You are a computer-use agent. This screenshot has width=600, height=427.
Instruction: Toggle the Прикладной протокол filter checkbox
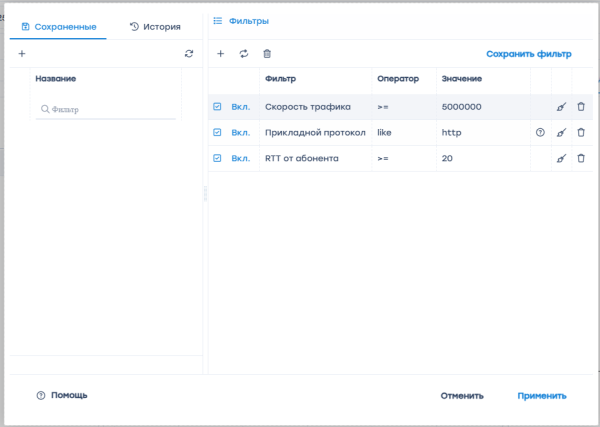pyautogui.click(x=217, y=132)
